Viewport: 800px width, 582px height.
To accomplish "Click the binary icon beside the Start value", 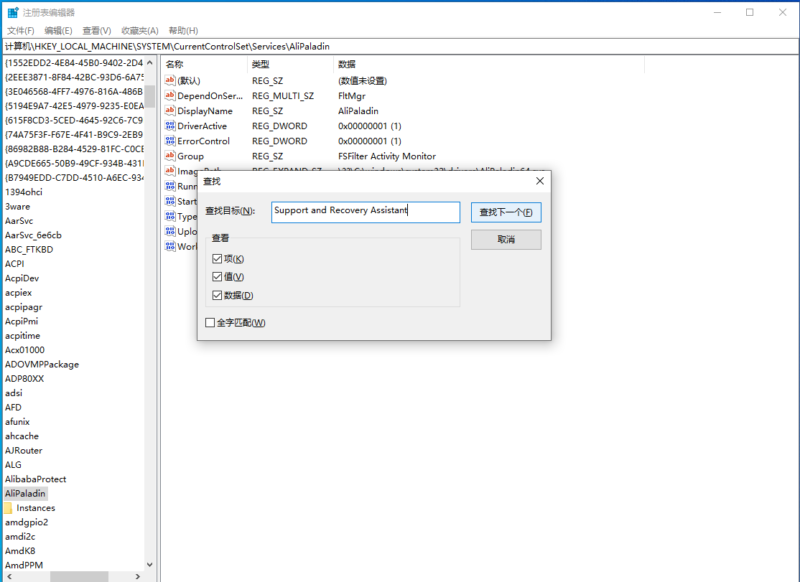I will tap(172, 201).
